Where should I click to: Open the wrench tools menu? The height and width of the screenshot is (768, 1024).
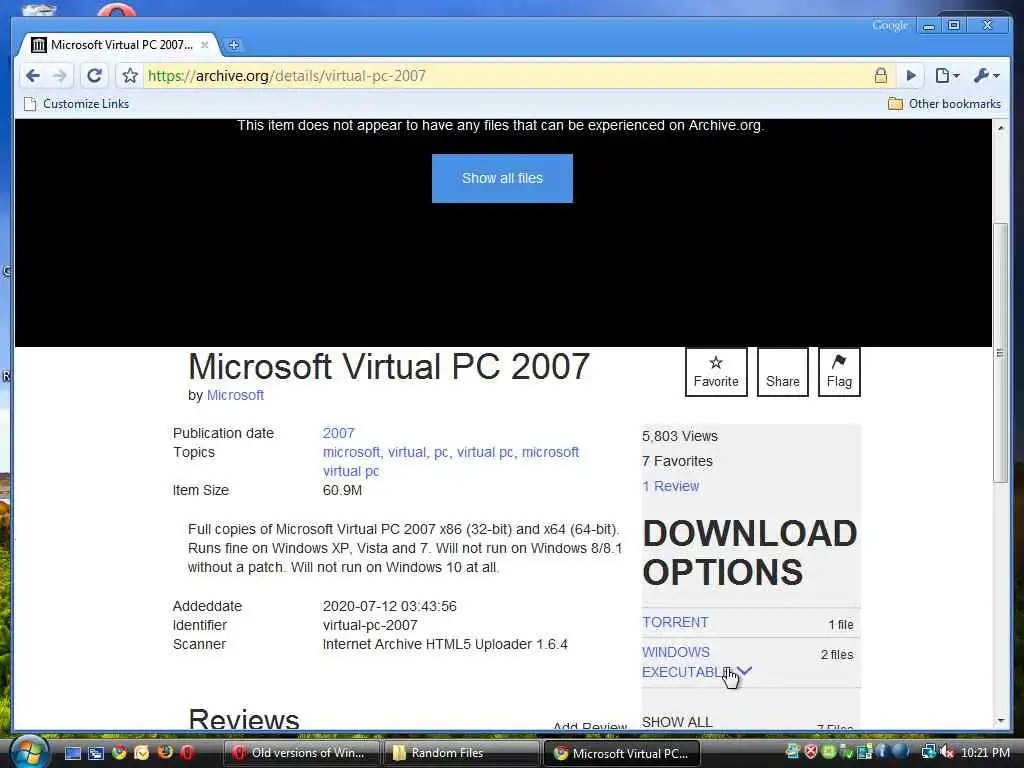pos(986,76)
